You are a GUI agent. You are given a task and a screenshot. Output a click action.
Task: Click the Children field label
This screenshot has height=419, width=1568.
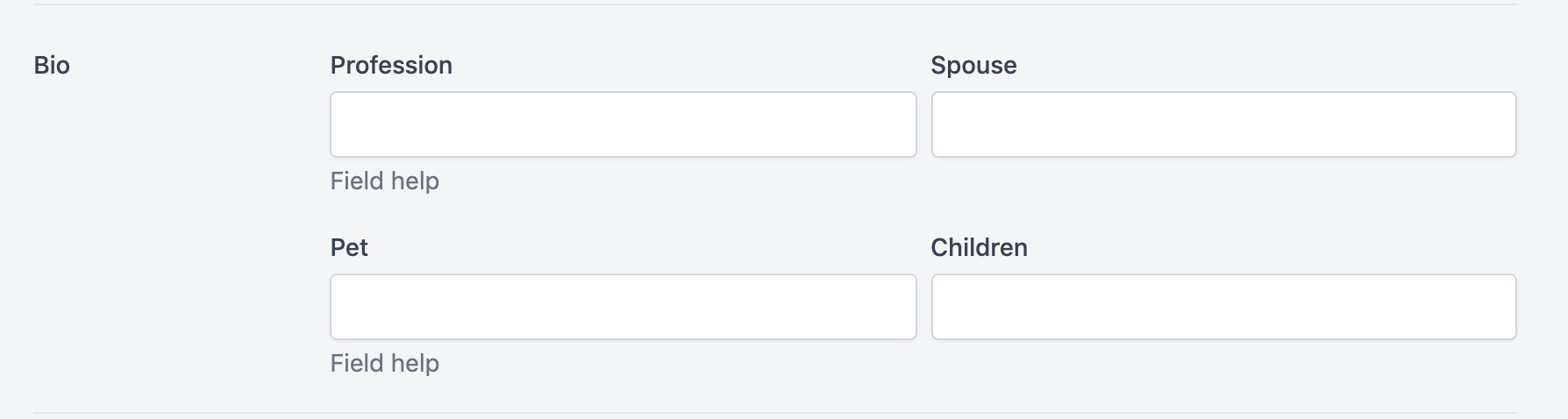[x=979, y=248]
